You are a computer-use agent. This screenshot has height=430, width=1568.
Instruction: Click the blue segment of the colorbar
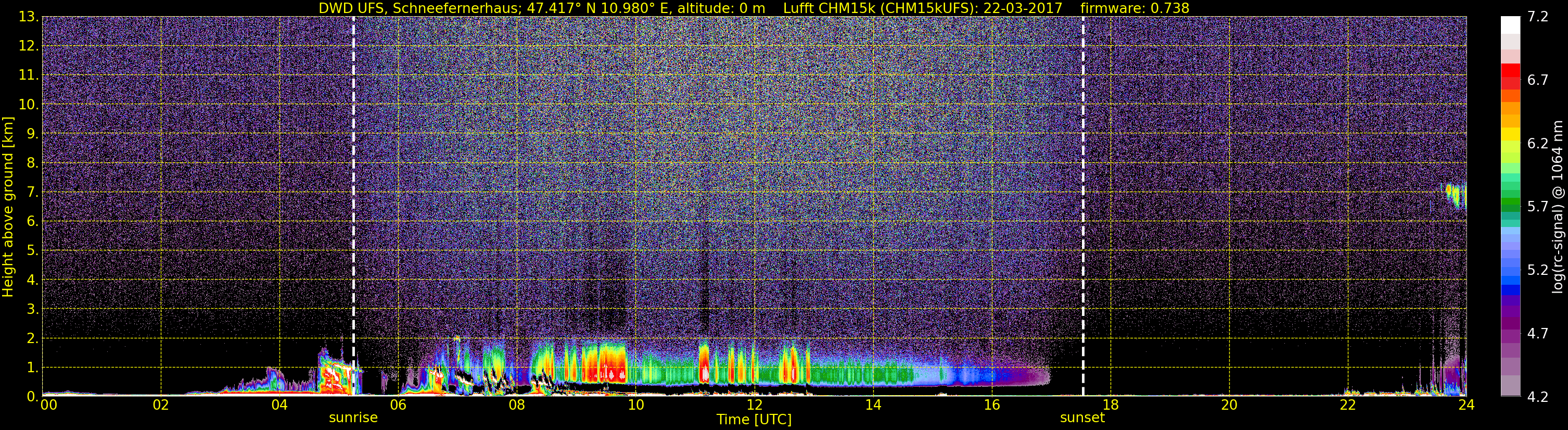pyautogui.click(x=1510, y=290)
